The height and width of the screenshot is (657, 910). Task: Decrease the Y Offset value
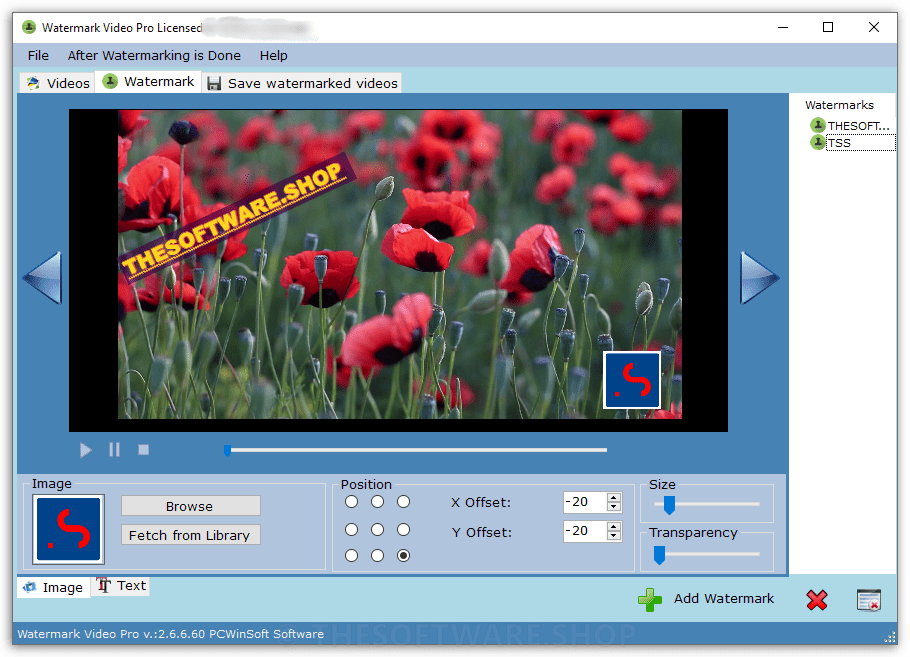pos(613,536)
